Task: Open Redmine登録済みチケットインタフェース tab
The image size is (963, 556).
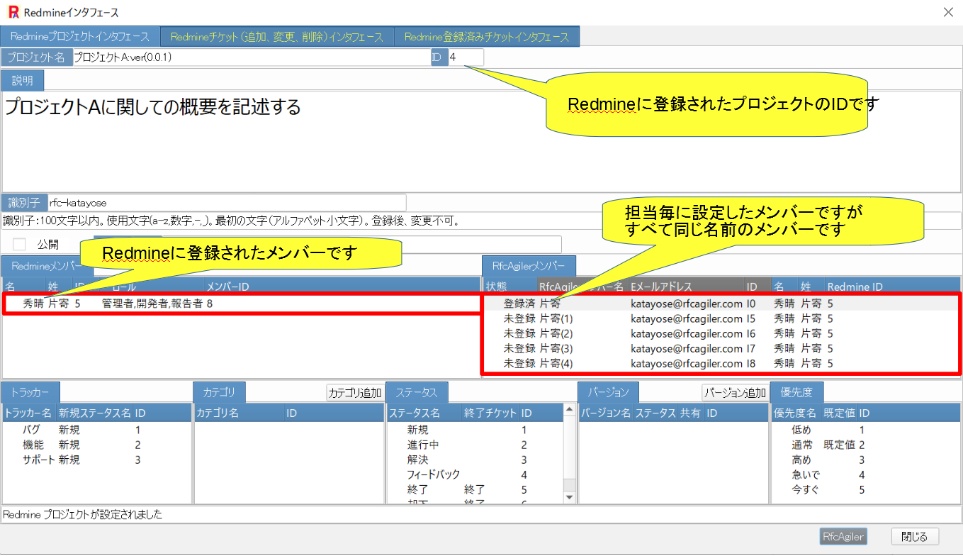Action: tap(486, 37)
